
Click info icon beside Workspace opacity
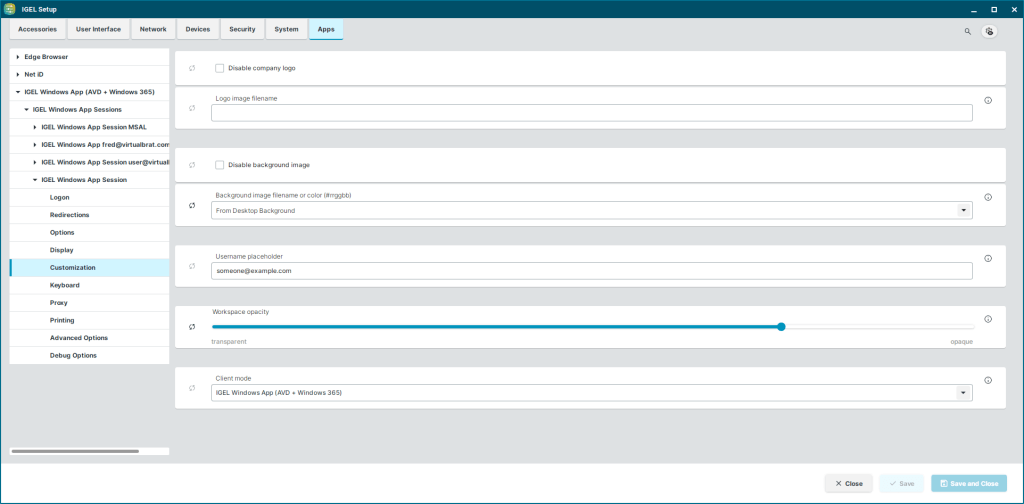pyautogui.click(x=988, y=319)
